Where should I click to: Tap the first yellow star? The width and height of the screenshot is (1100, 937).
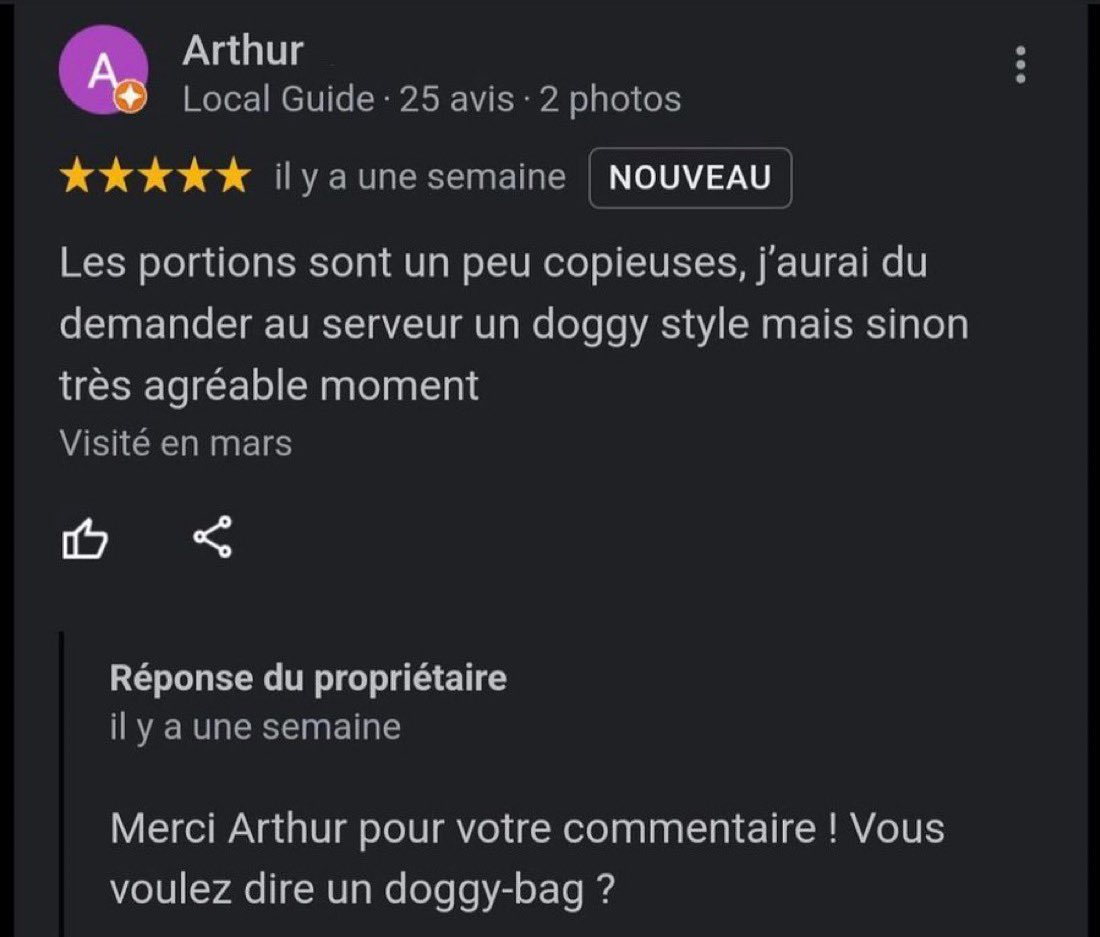(77, 177)
